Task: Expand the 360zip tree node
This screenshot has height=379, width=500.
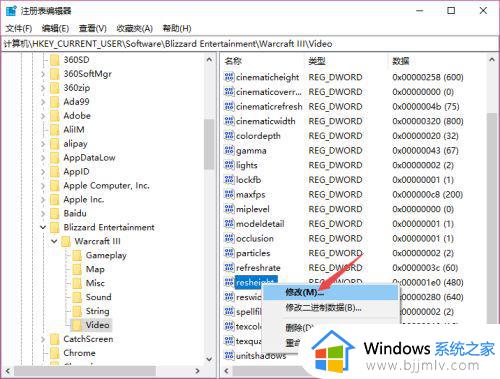Action: [x=43, y=88]
